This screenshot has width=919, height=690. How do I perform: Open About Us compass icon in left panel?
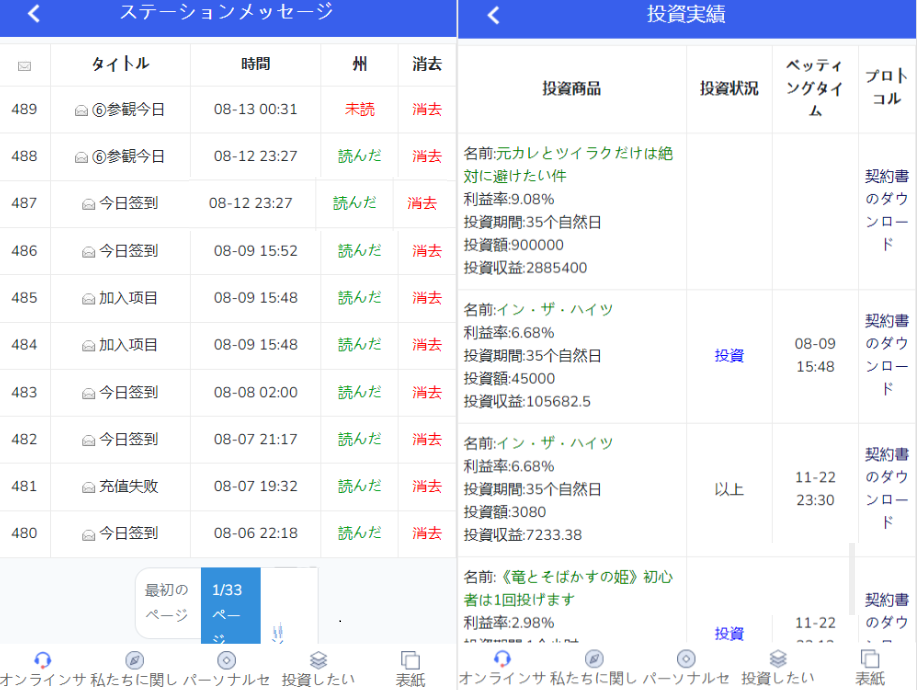[134, 660]
